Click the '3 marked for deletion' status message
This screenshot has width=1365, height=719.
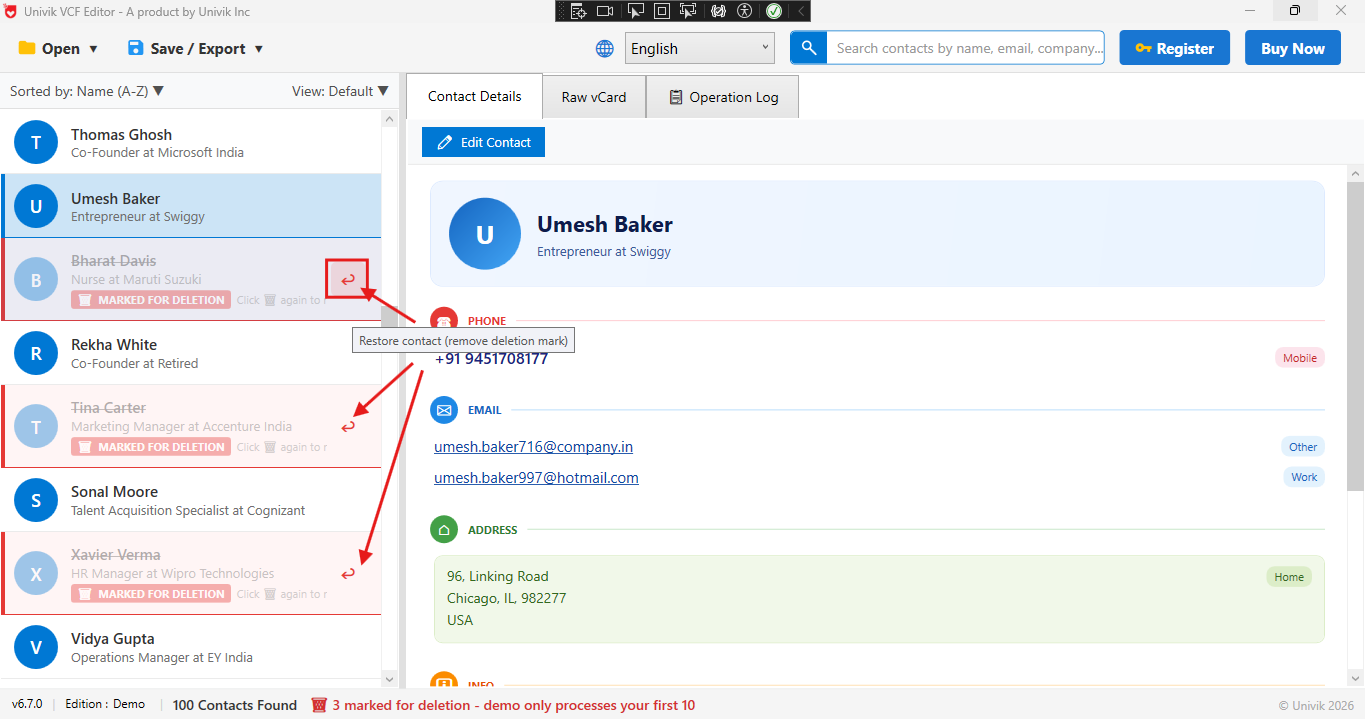tap(513, 705)
